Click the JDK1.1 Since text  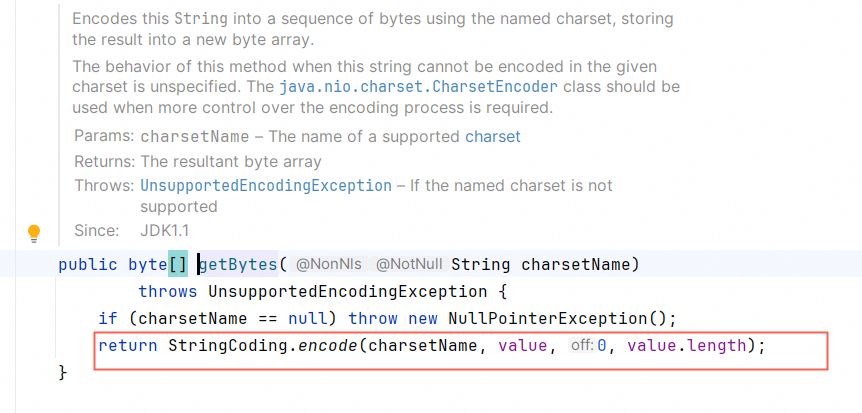click(165, 230)
